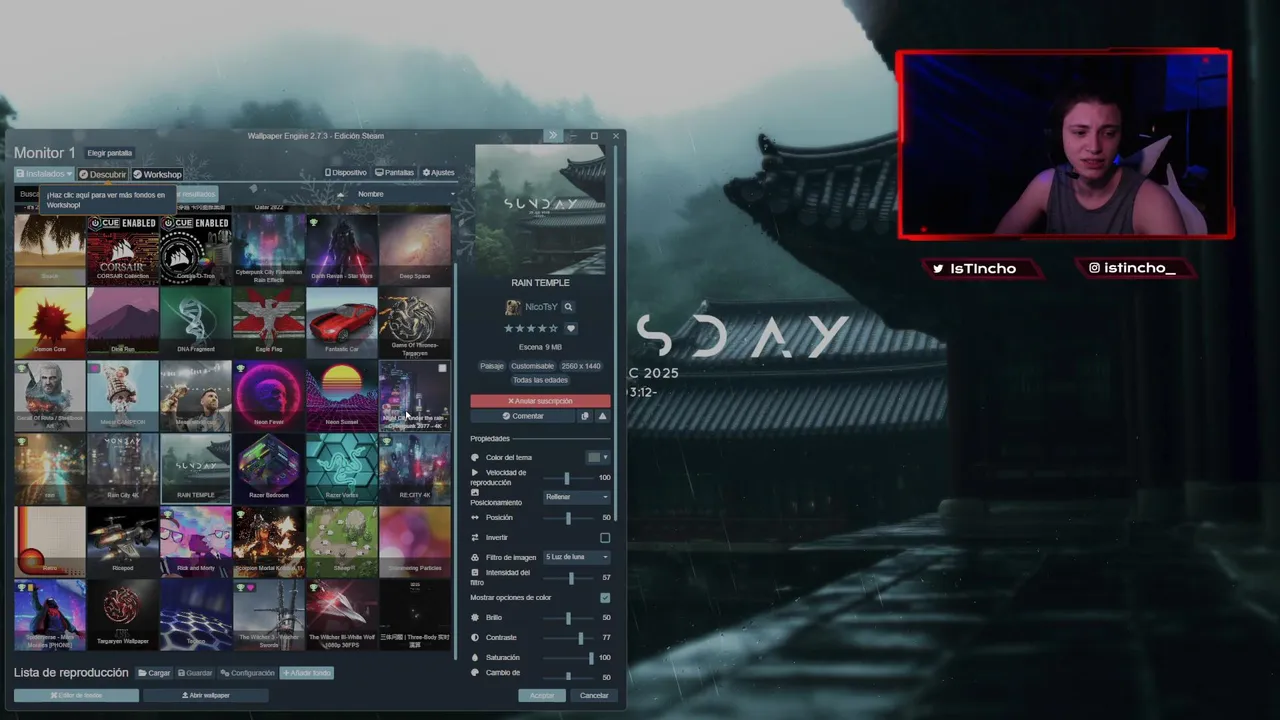The height and width of the screenshot is (720, 1280).
Task: Click the warning report triangle icon
Action: click(x=602, y=416)
